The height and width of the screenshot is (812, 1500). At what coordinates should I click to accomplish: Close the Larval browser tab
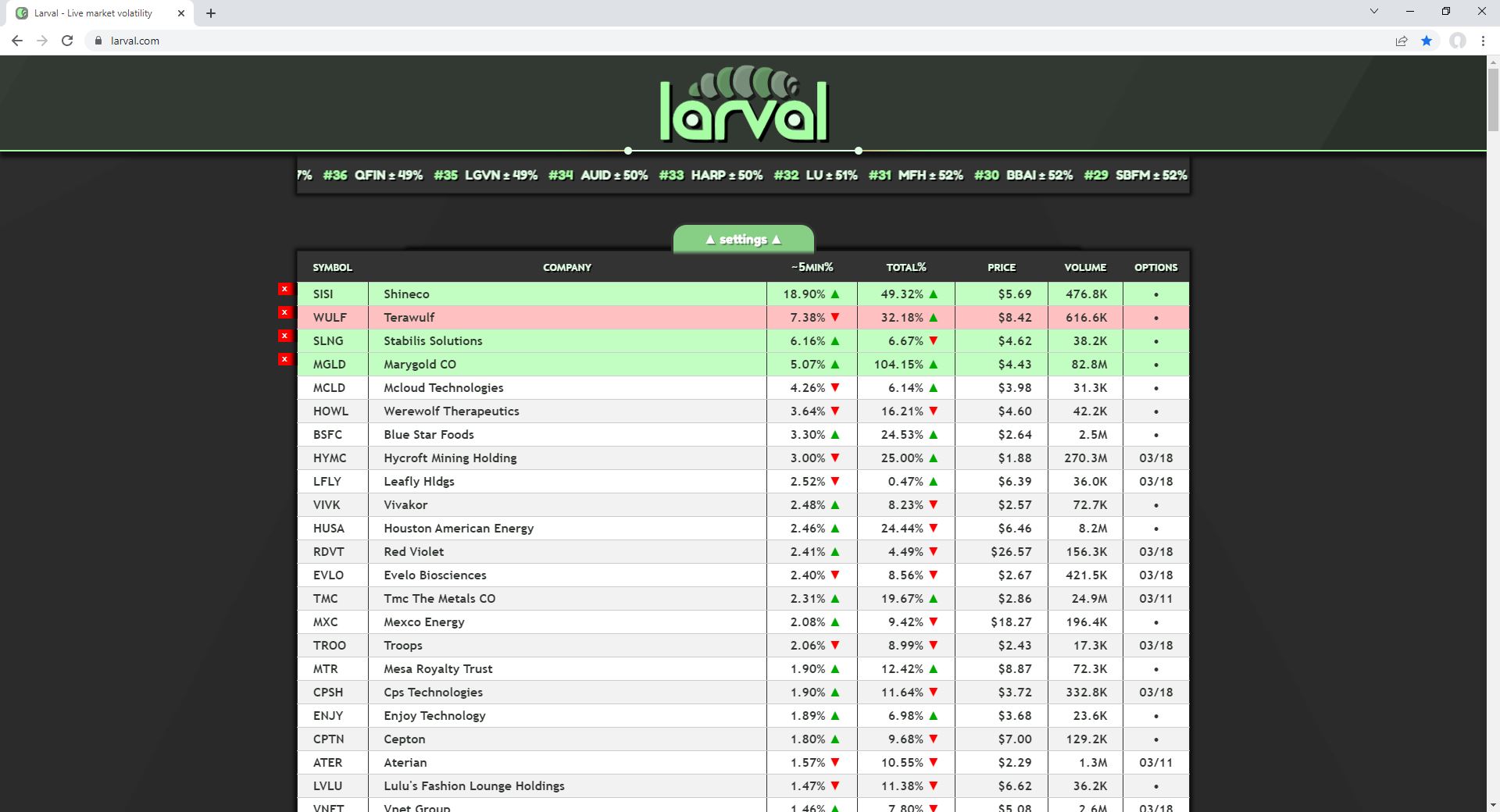click(181, 13)
